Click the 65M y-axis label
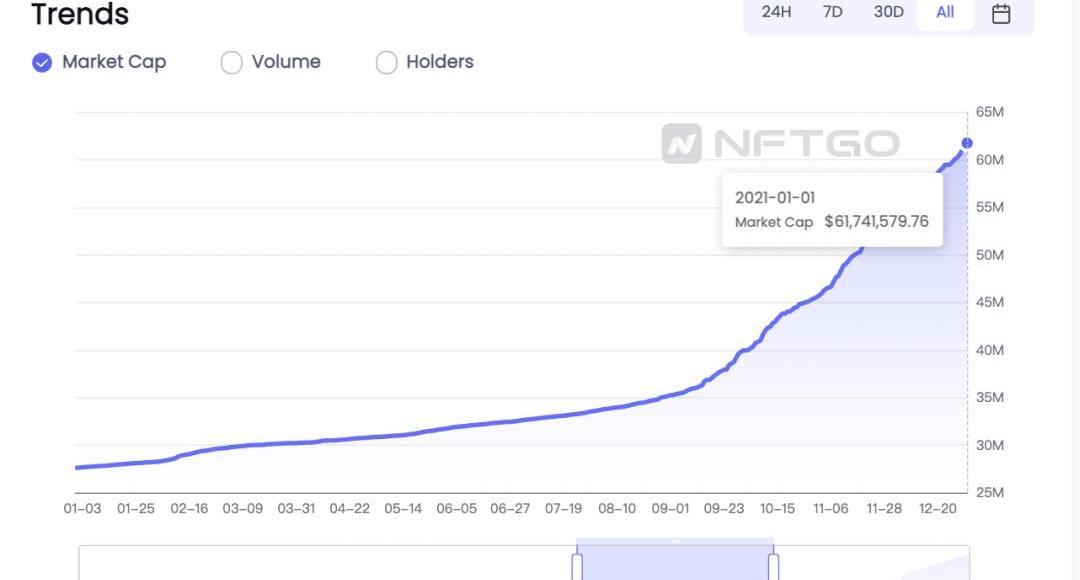This screenshot has width=1080, height=580. pos(990,112)
